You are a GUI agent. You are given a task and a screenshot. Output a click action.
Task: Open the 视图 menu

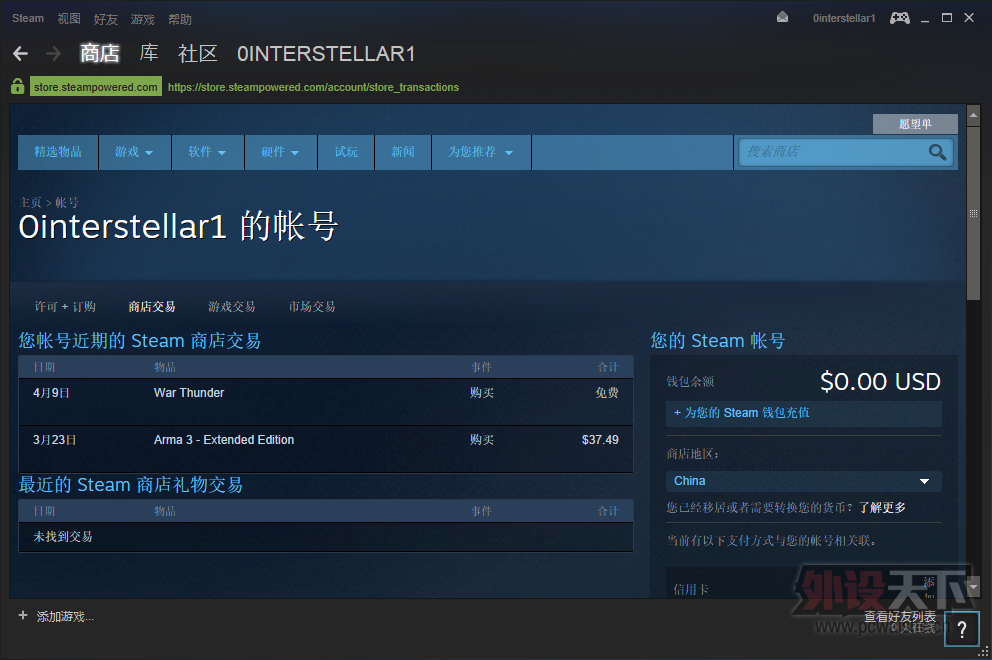click(x=69, y=19)
